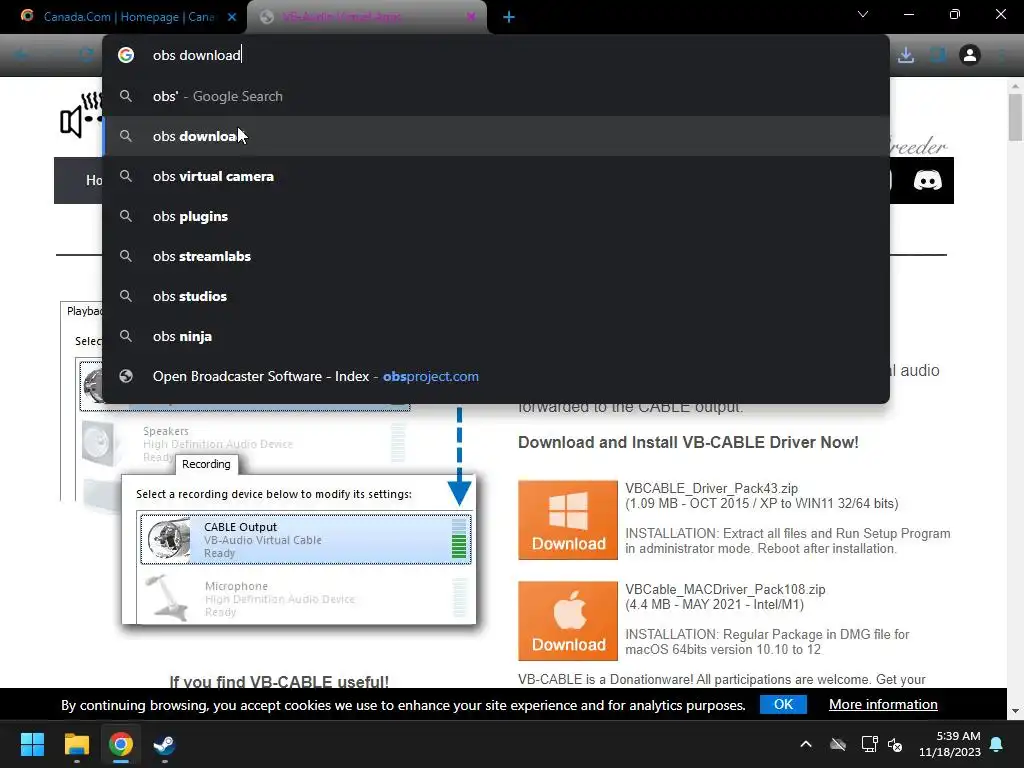Open the tab search dropdown arrow
This screenshot has width=1024, height=768.
(x=863, y=14)
